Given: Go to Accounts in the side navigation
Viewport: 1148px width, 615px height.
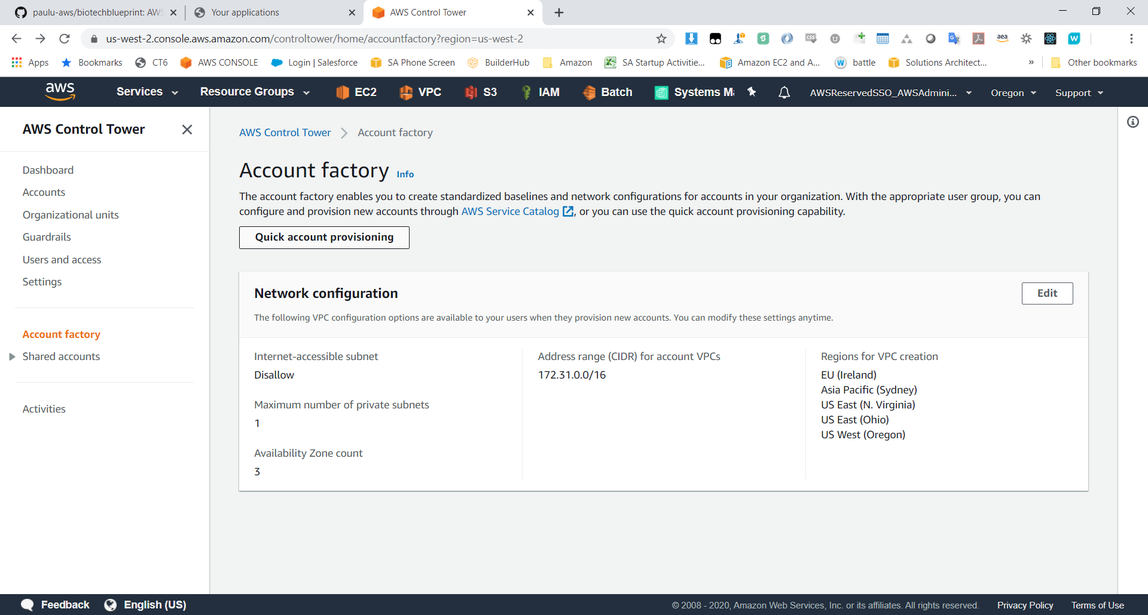Looking at the screenshot, I should 44,193.
